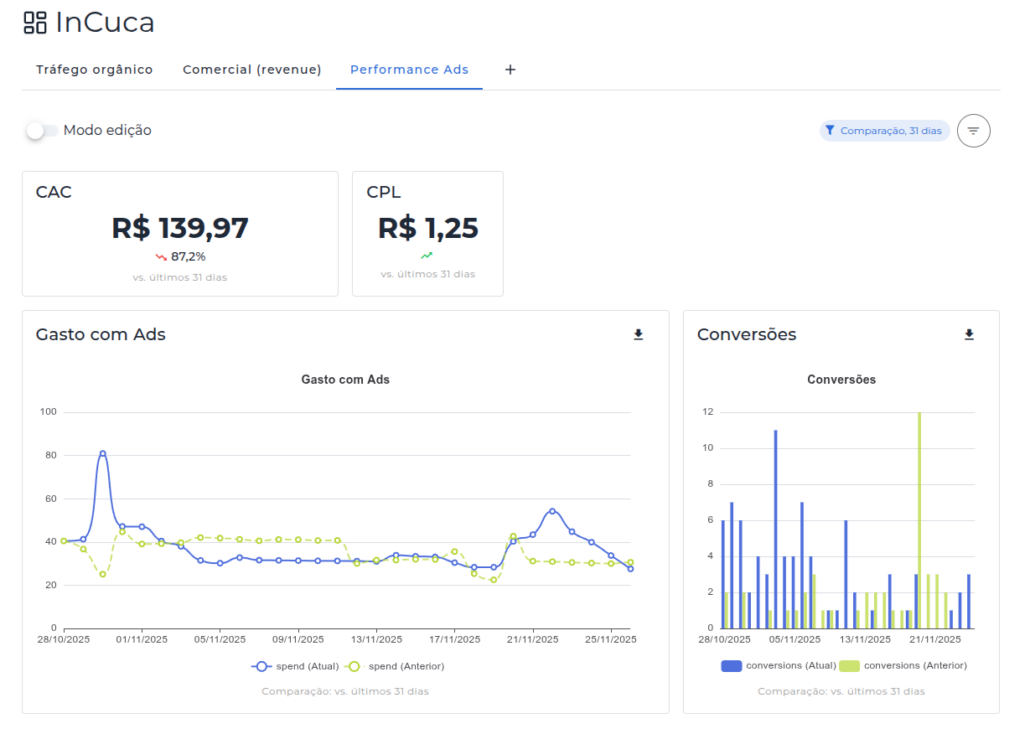
Task: Open the Comercial (revenue) tab
Action: (x=252, y=70)
